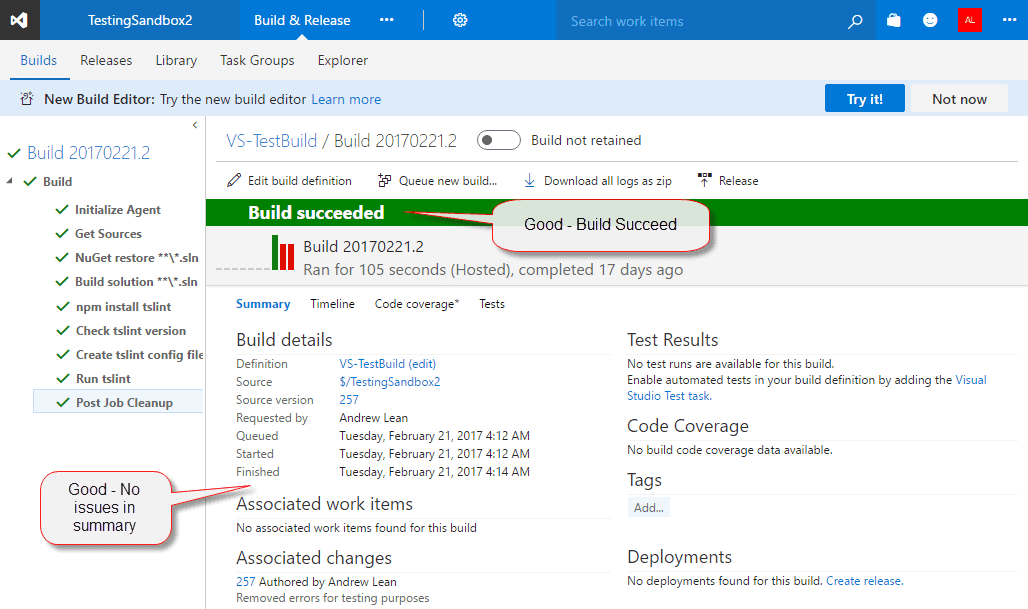
Task: Click the Visual Studio logo icon
Action: pyautogui.click(x=20, y=20)
